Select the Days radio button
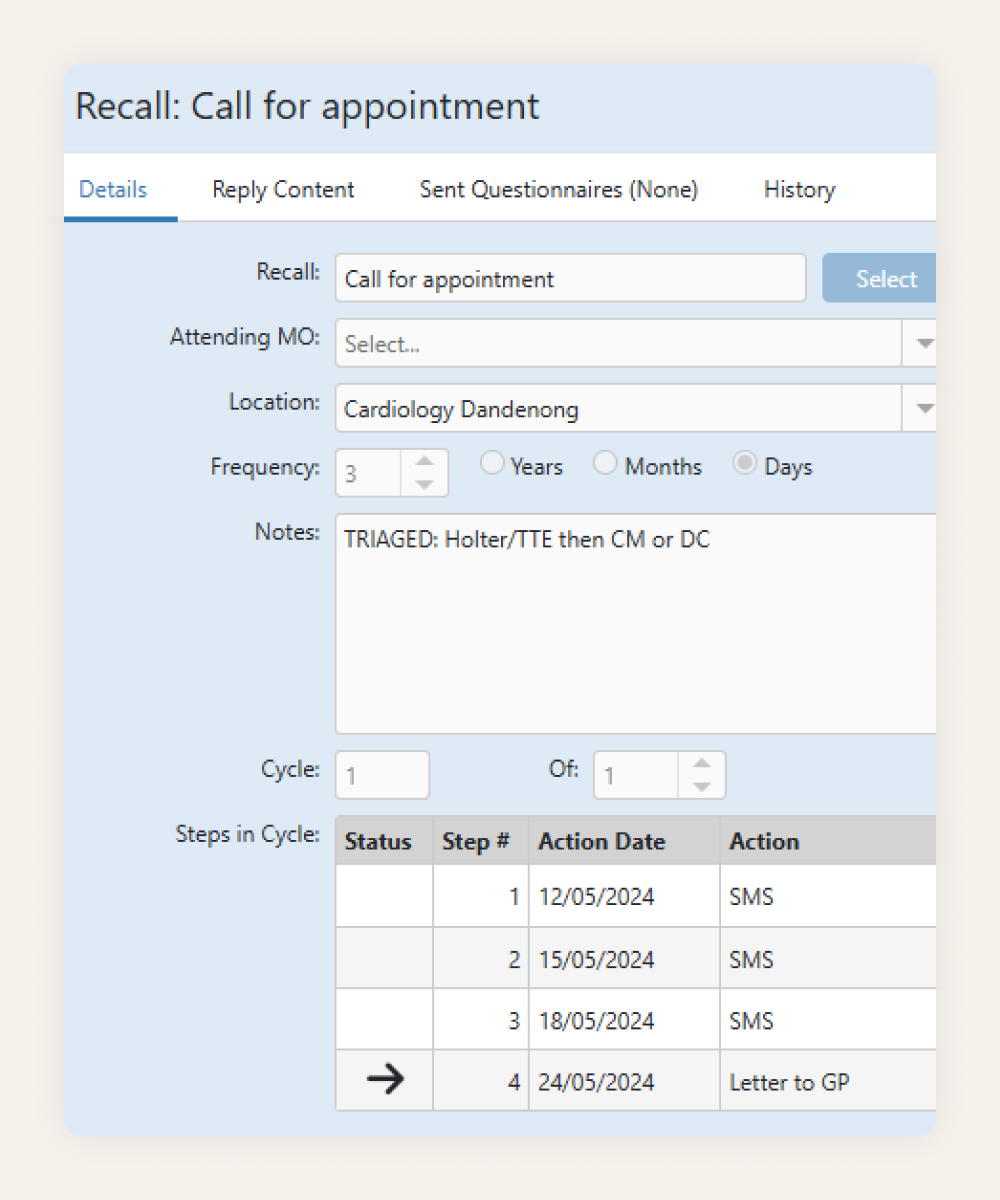Viewport: 1000px width, 1200px height. point(744,464)
